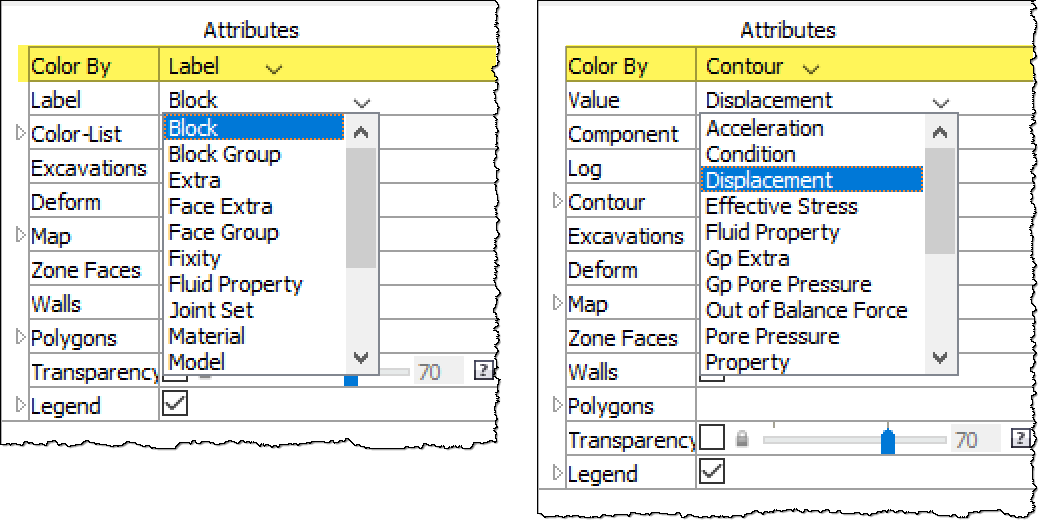This screenshot has height=522, width=1042.
Task: Choose Joint Set in the Label list
Action: pos(211,310)
